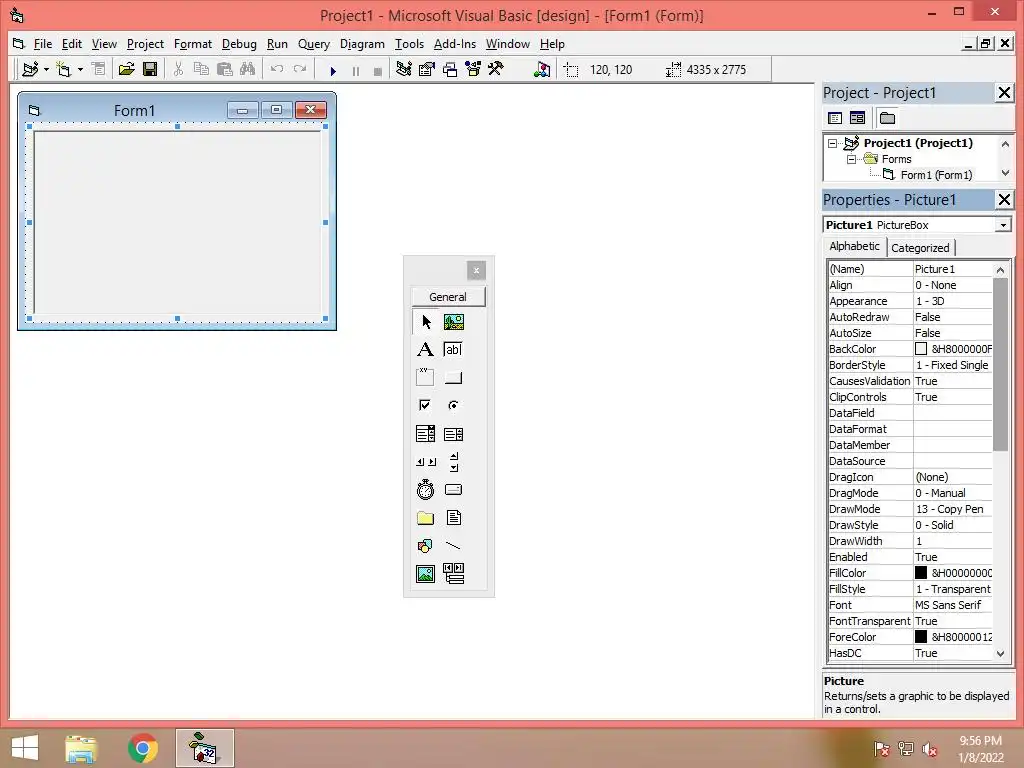The width and height of the screenshot is (1024, 768).
Task: Pick the OptionButton control tool
Action: pyautogui.click(x=454, y=406)
